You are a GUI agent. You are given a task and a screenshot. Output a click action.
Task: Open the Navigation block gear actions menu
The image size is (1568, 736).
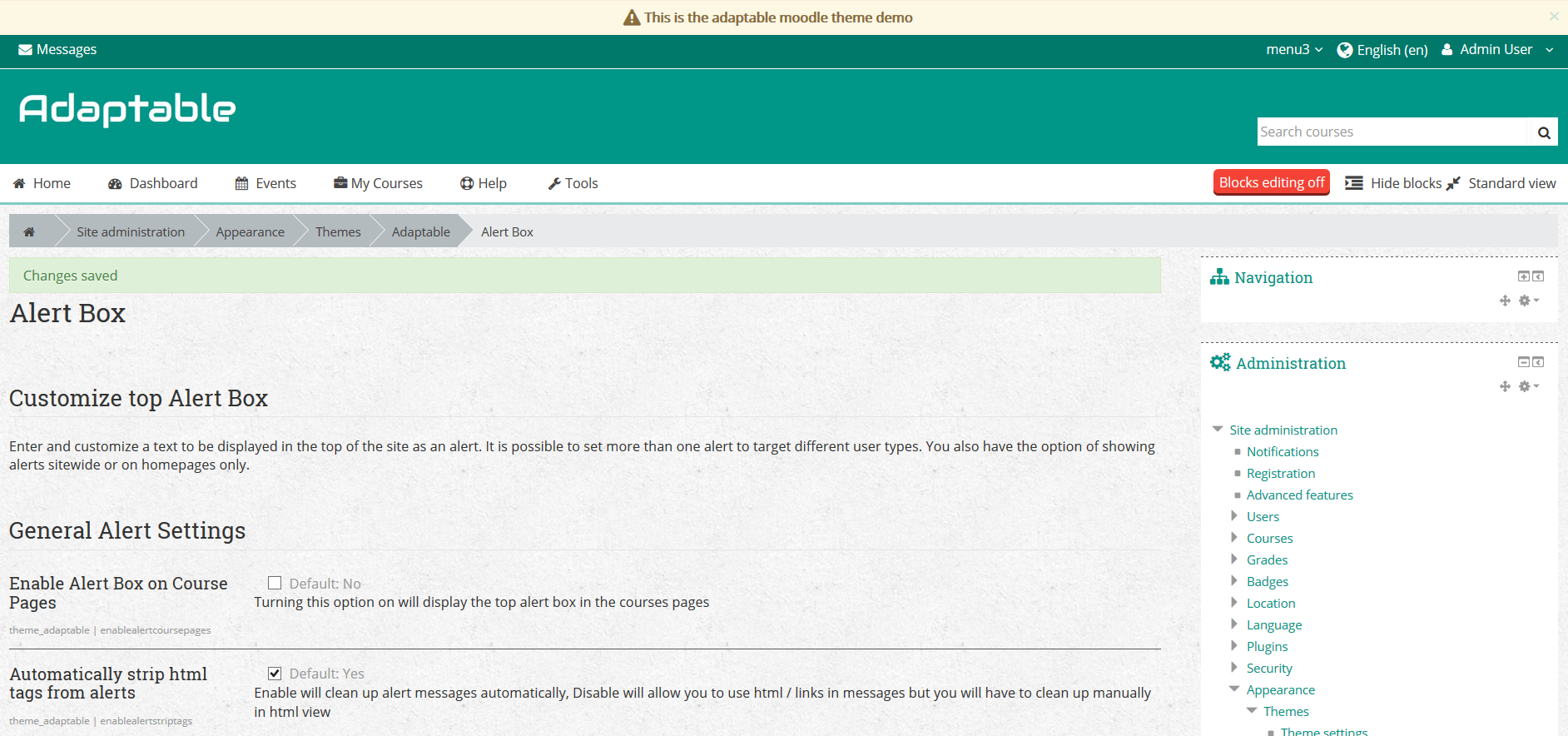(1528, 301)
